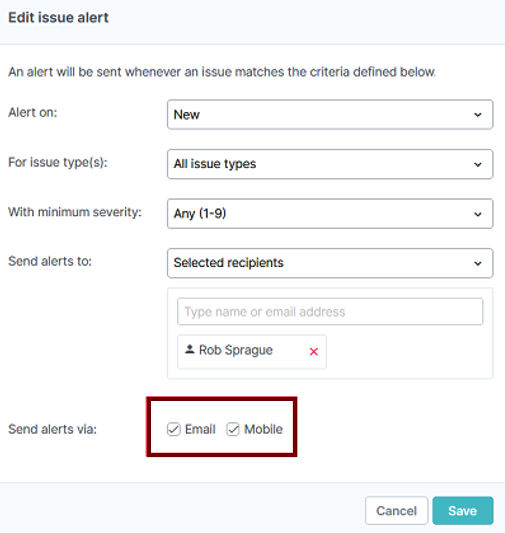Expand the Any (1-9) severity dropdown

pyautogui.click(x=330, y=214)
